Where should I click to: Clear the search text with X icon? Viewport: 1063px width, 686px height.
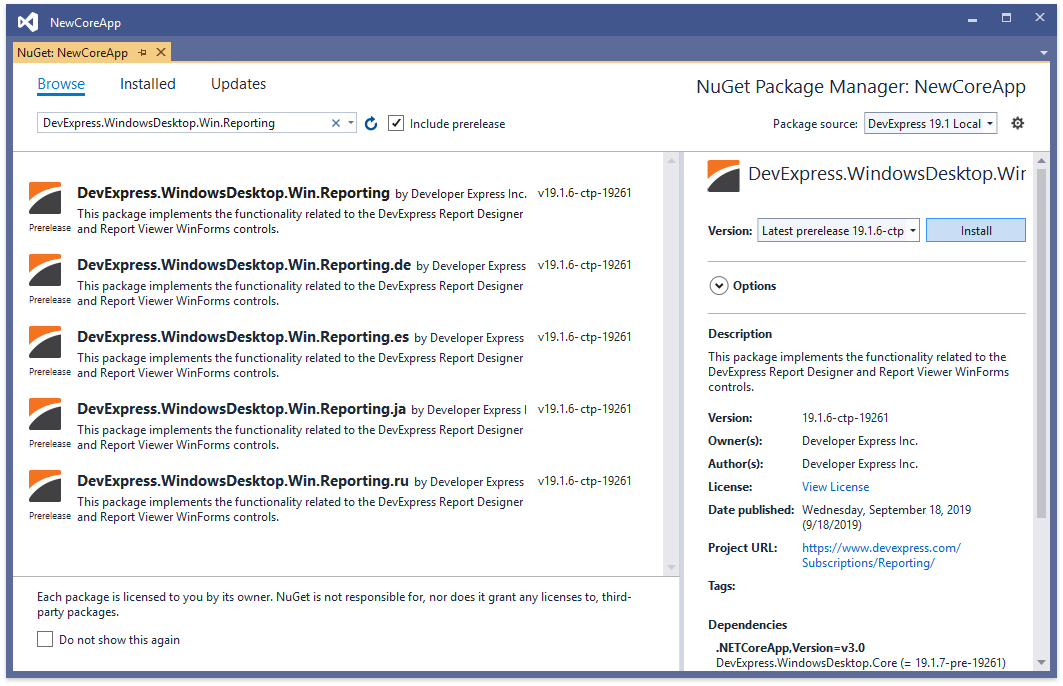click(336, 123)
